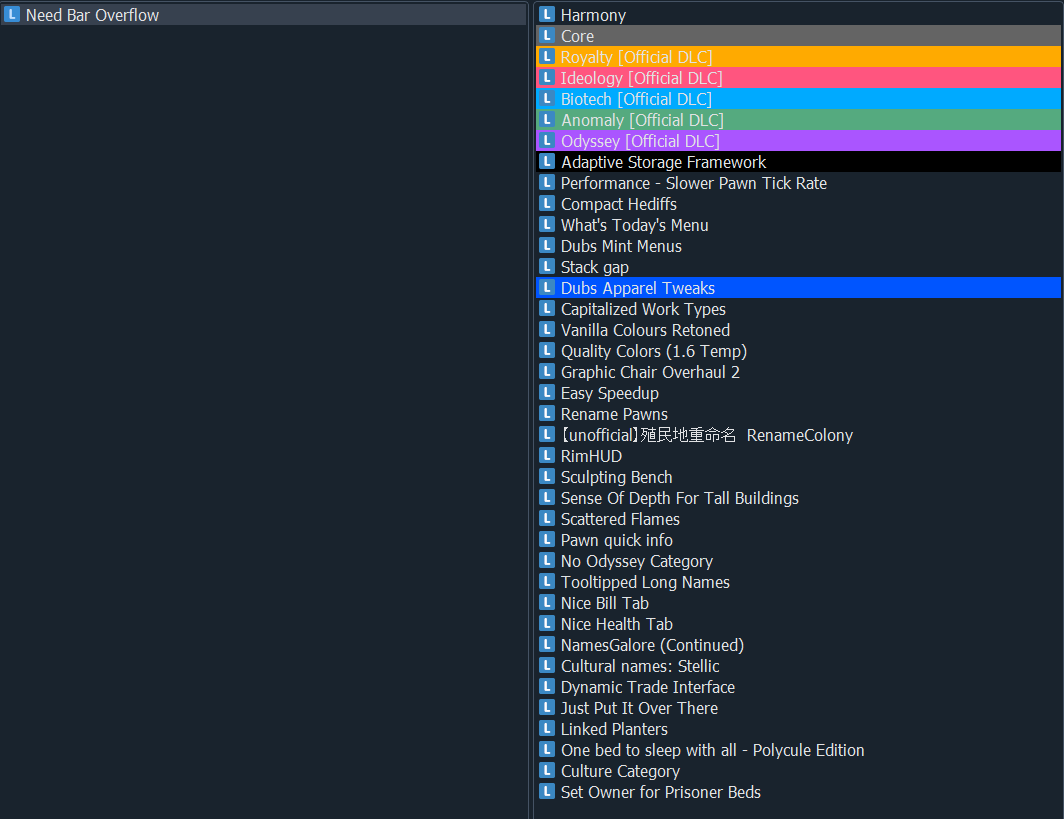The image size is (1064, 819).
Task: Click L icon beside Rename Pawns
Action: tap(547, 414)
